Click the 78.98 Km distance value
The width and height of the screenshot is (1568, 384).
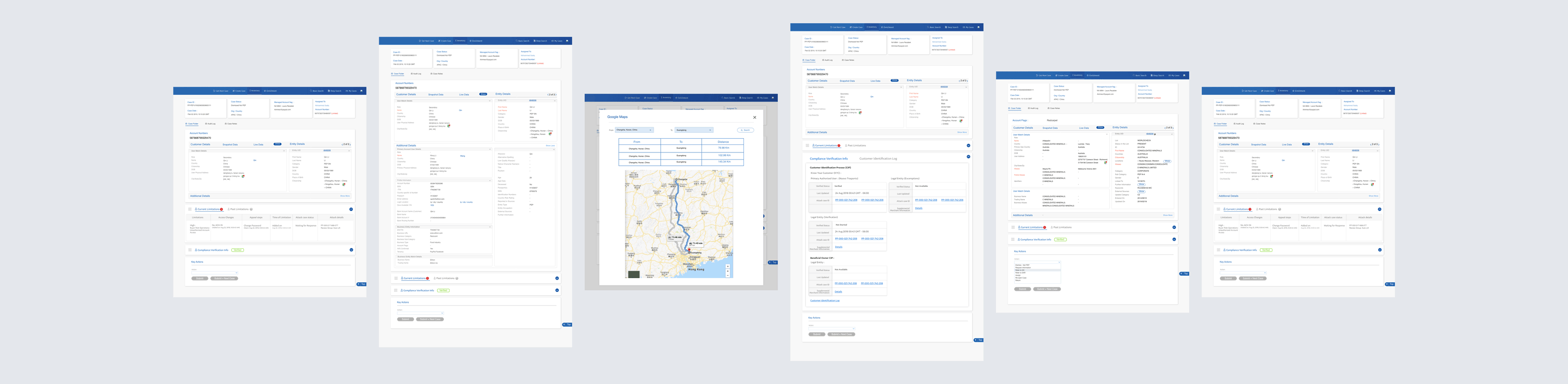pyautogui.click(x=723, y=147)
